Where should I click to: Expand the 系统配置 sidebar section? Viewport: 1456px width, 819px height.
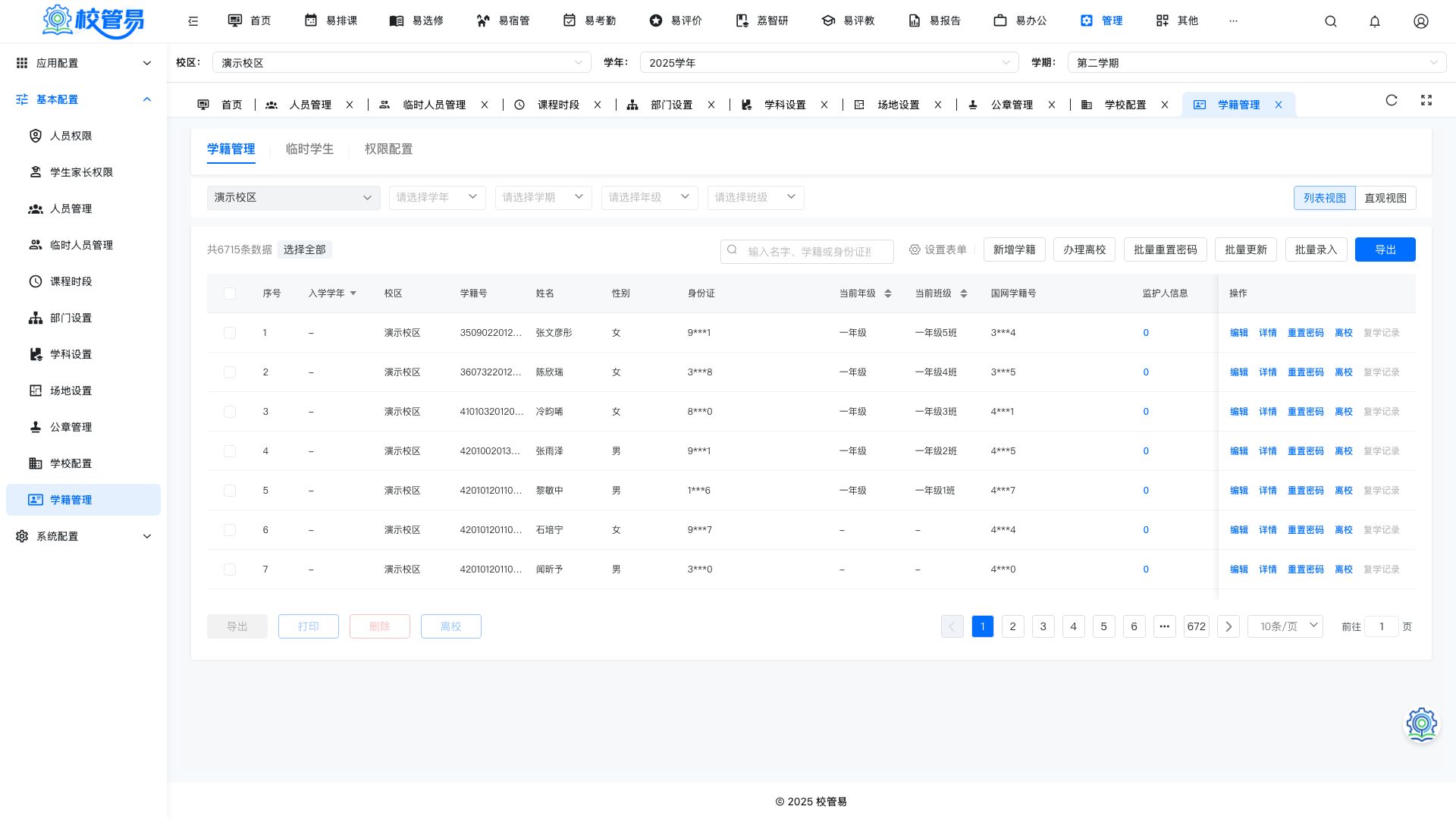click(x=83, y=536)
